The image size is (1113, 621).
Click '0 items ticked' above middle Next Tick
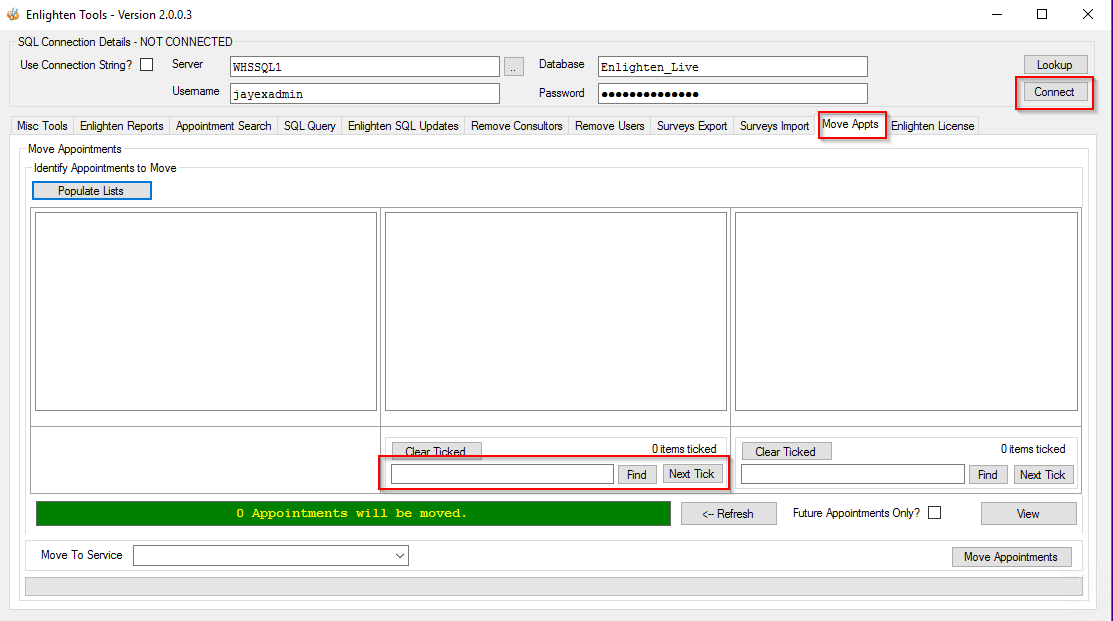click(684, 449)
